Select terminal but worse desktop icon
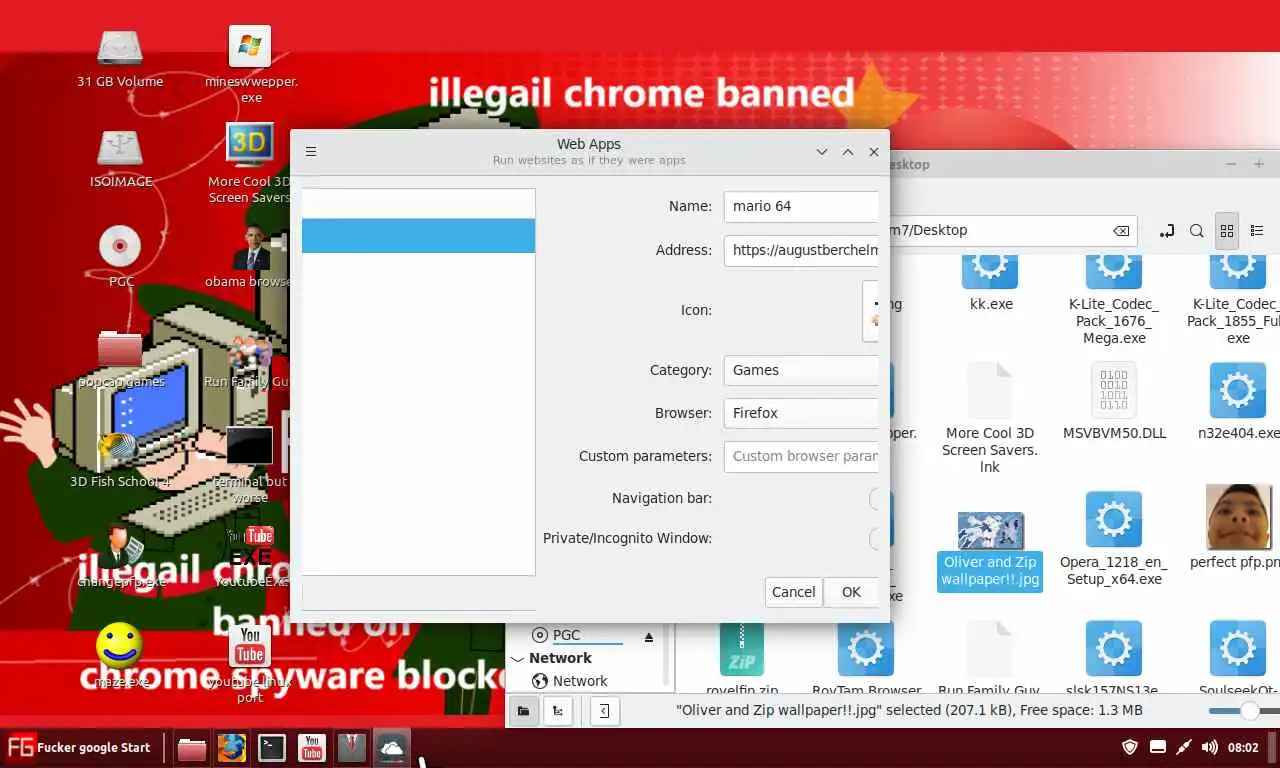This screenshot has width=1280, height=768. (x=250, y=465)
